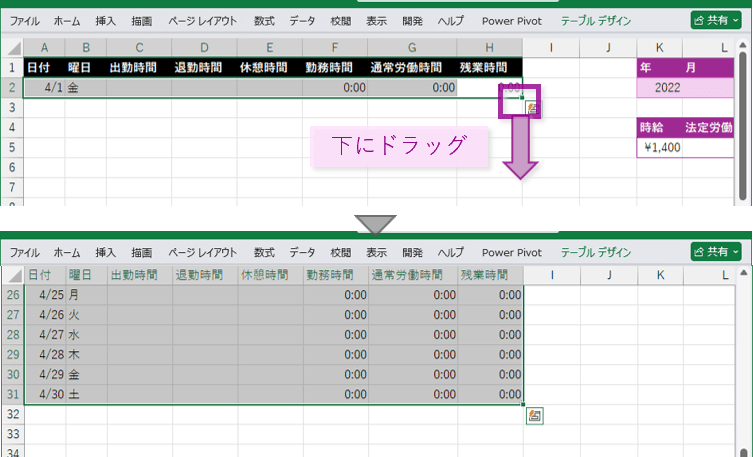Select the 4/26 date cell

(x=45, y=315)
